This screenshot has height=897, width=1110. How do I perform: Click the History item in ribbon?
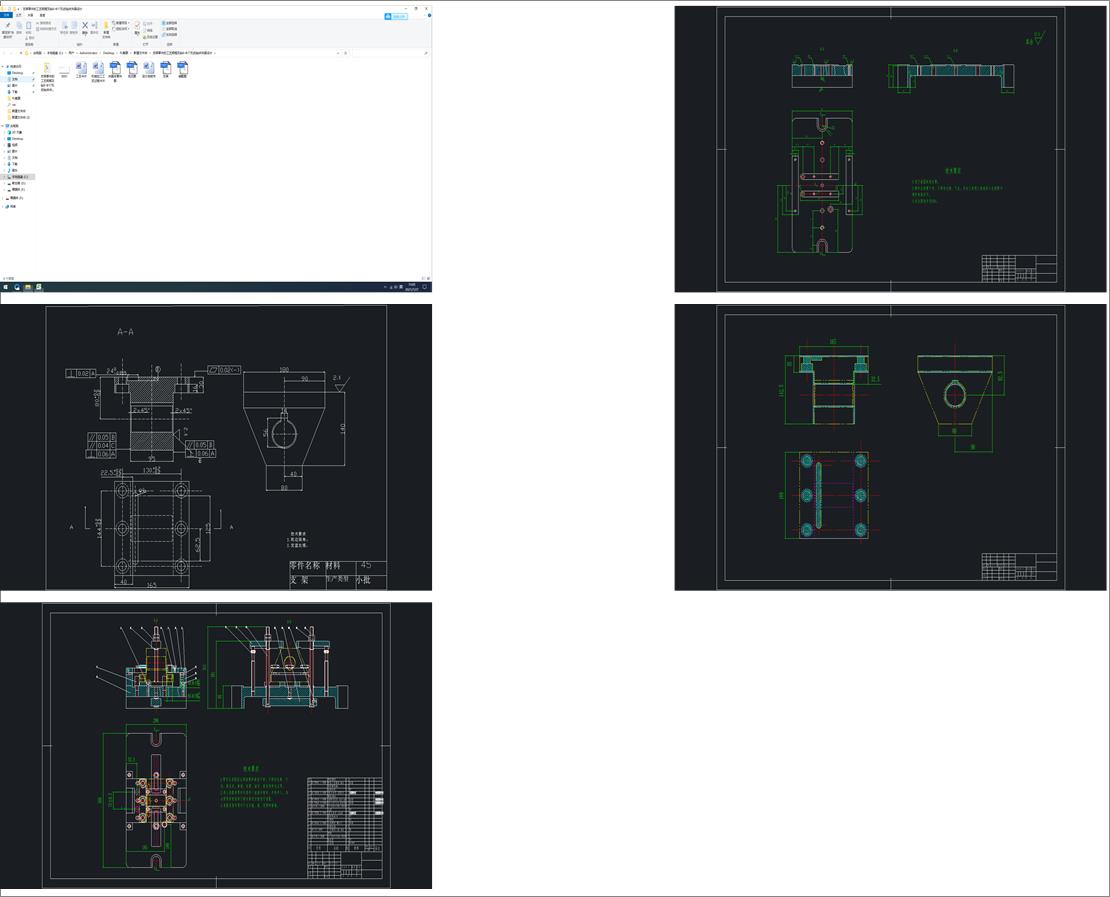[150, 37]
